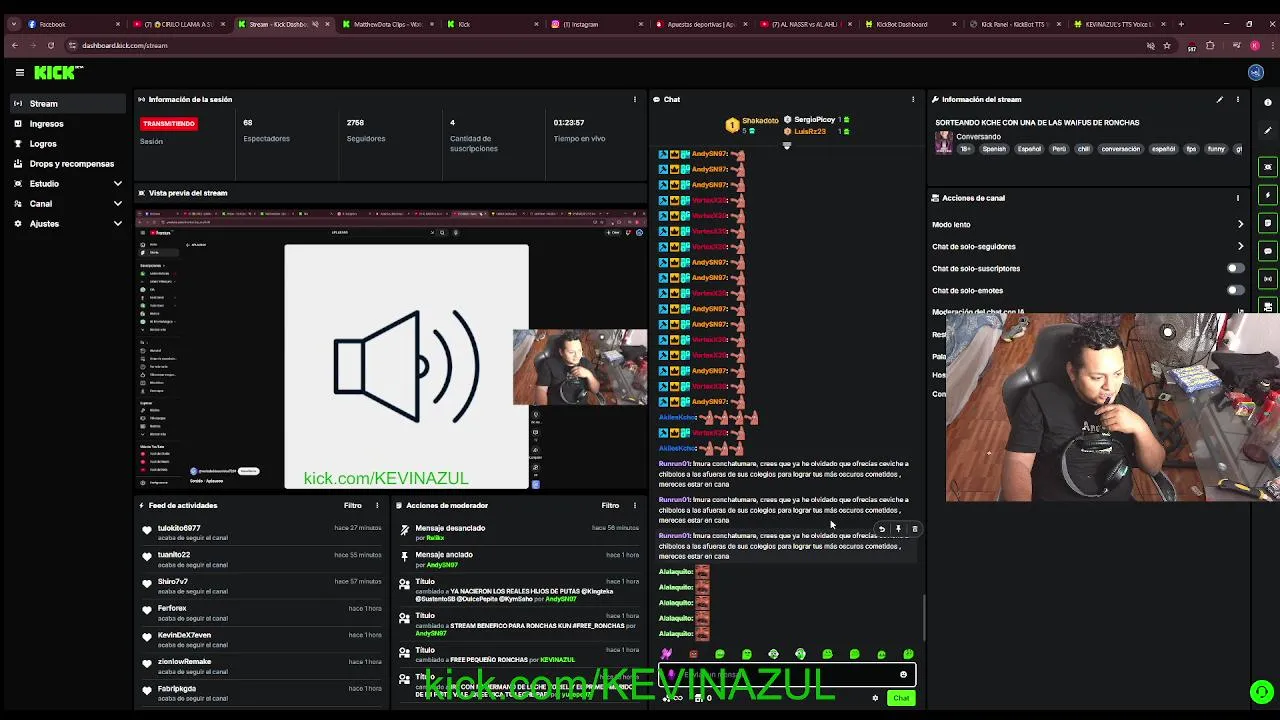Image resolution: width=1280 pixels, height=720 pixels.
Task: Click the chill stream tag
Action: [x=1084, y=149]
